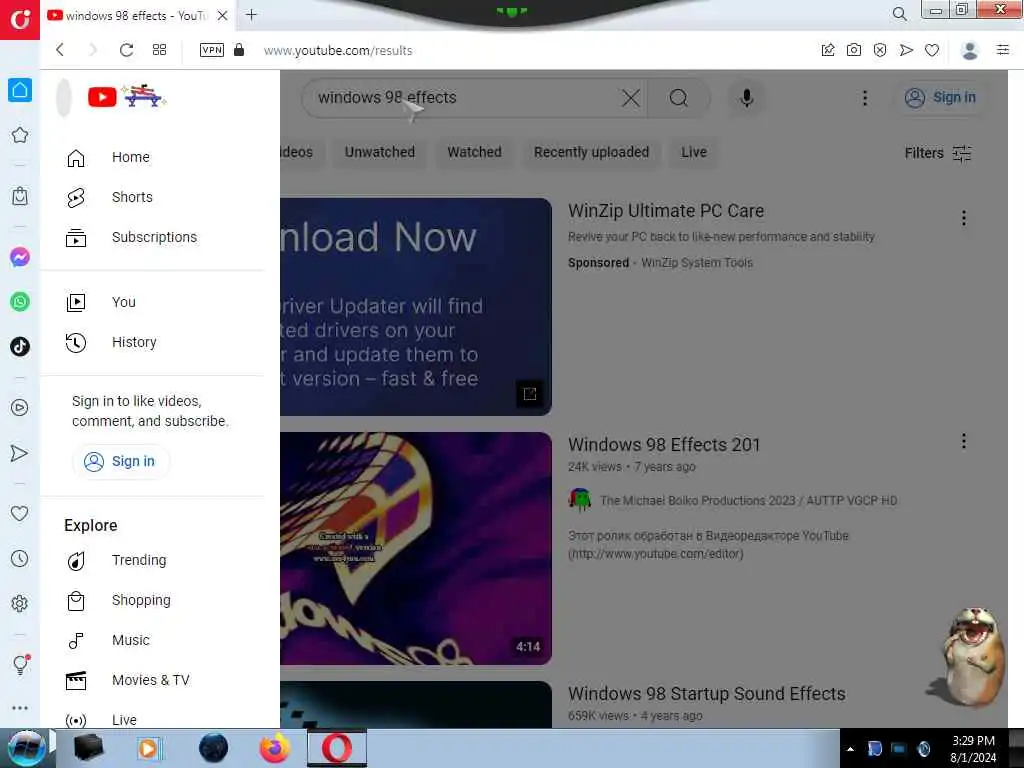
Task: Open Windows 98 Startup Sound Effects title
Action: click(707, 694)
